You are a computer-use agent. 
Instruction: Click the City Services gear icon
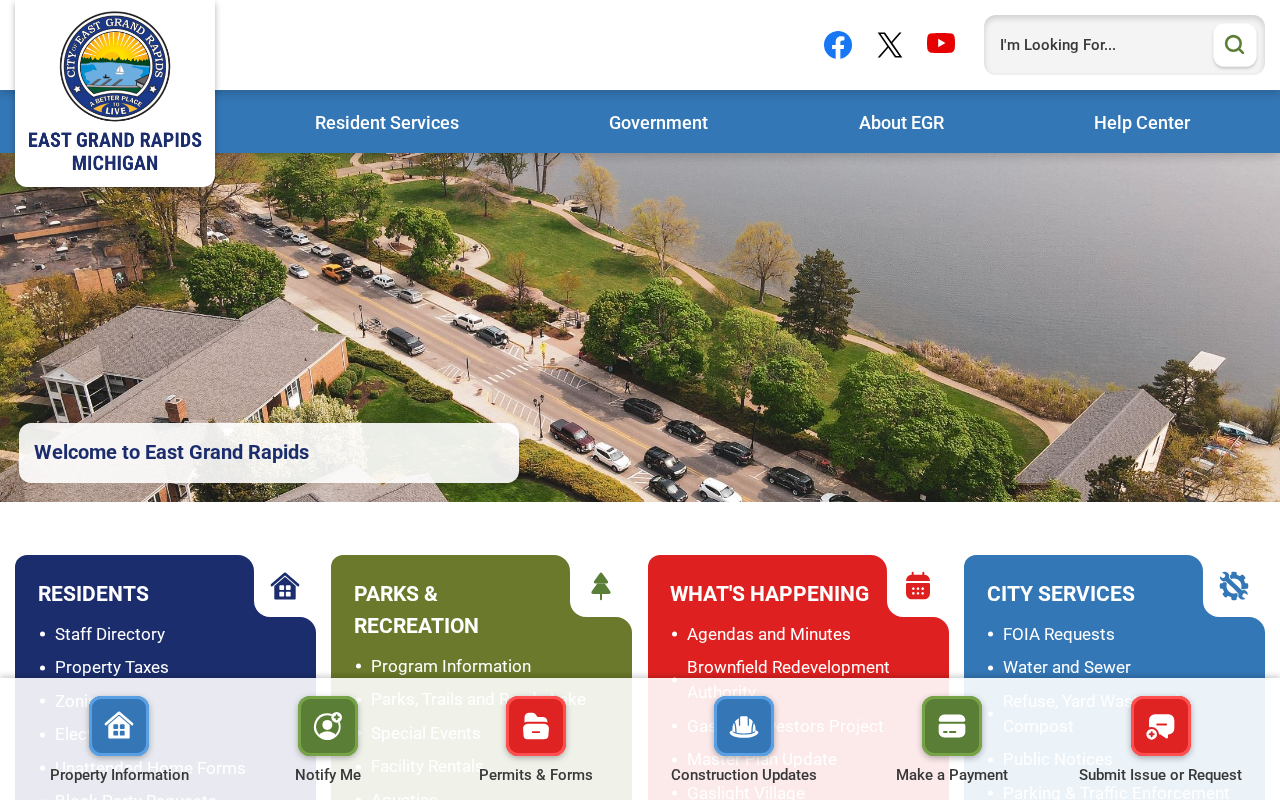[x=1234, y=586]
